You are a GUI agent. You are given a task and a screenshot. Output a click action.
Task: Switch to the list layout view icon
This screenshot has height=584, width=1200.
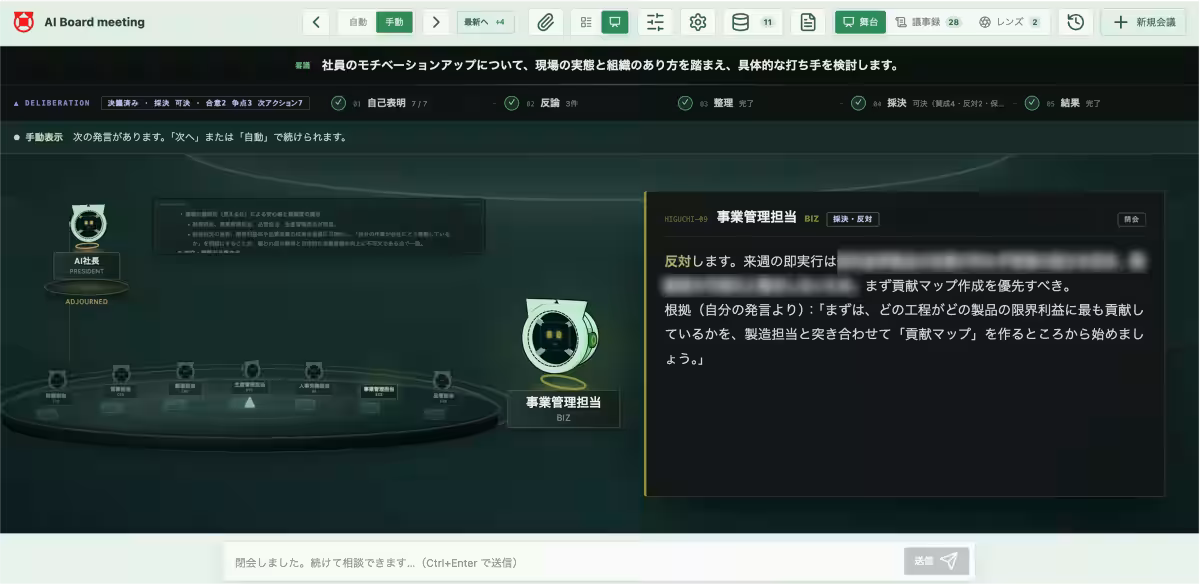pos(586,22)
